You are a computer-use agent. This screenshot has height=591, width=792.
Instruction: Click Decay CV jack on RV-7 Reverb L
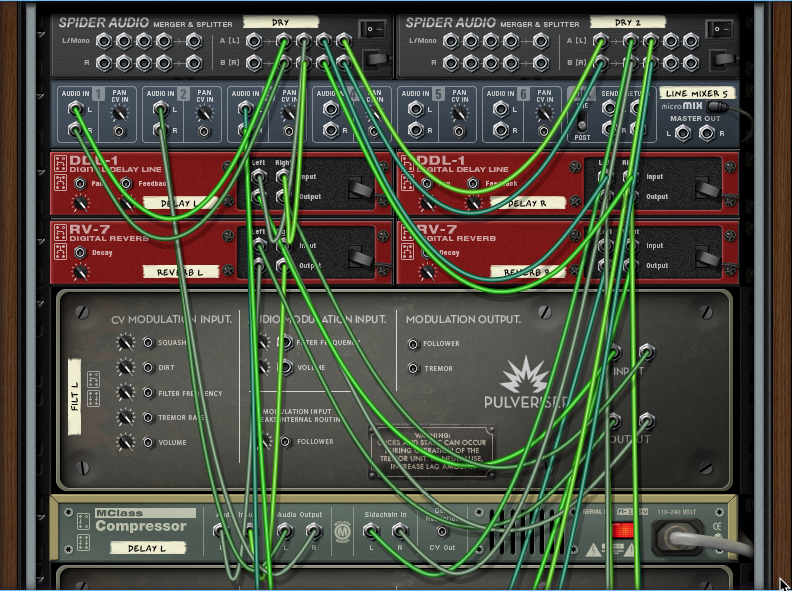(x=80, y=252)
